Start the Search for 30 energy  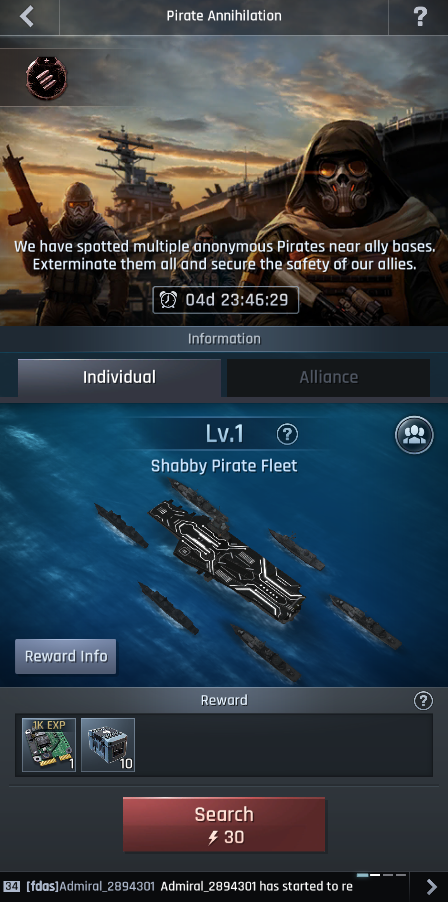point(224,824)
